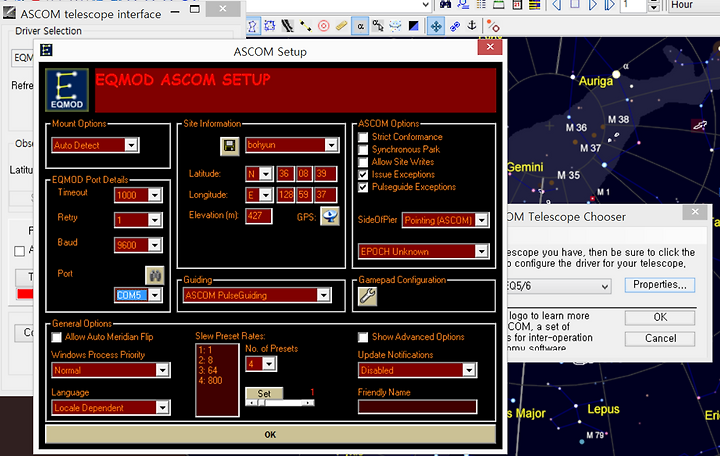Click the anchor icon in chart toolbar

[472, 25]
